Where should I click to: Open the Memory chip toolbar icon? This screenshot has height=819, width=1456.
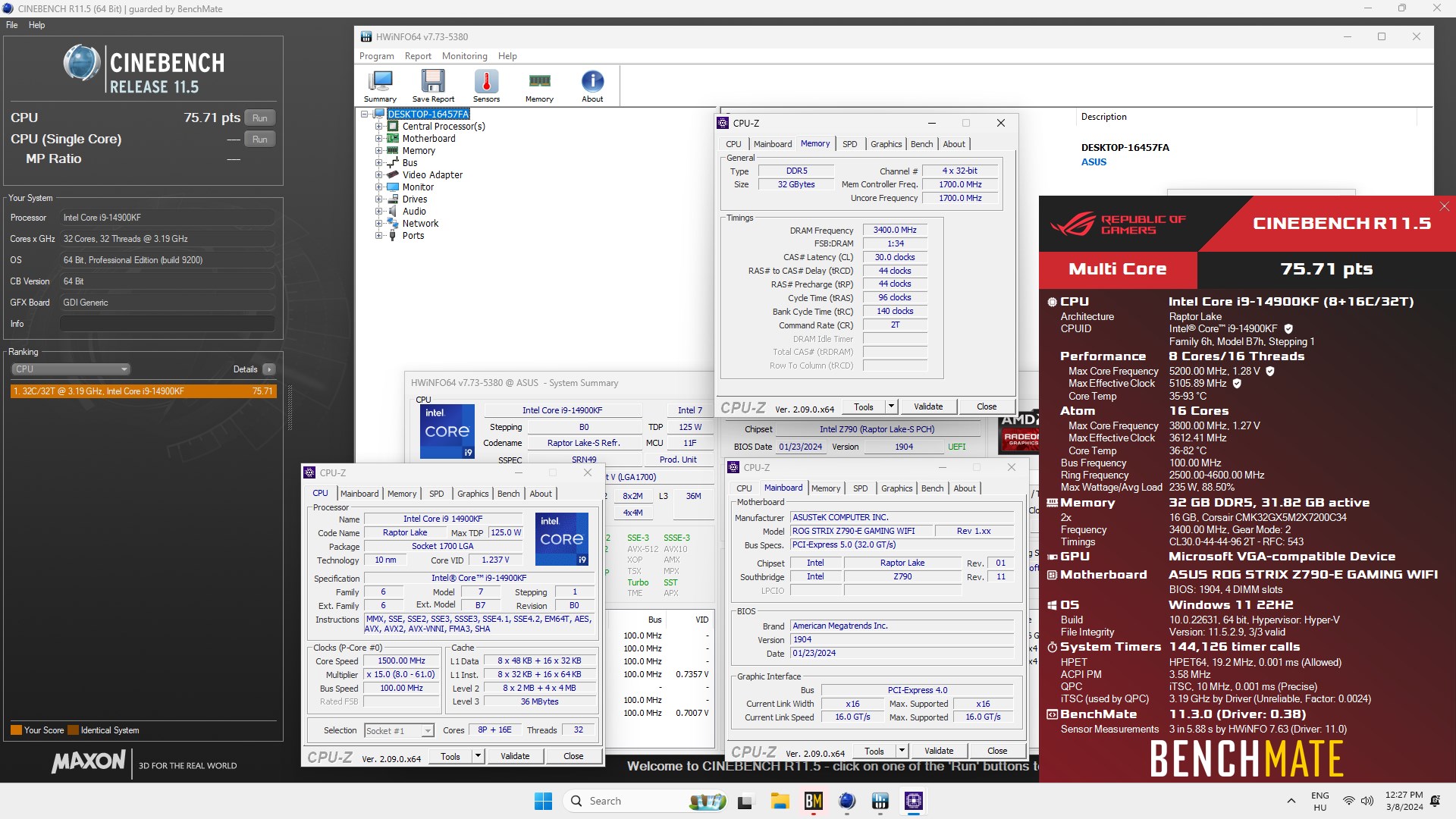(x=539, y=86)
